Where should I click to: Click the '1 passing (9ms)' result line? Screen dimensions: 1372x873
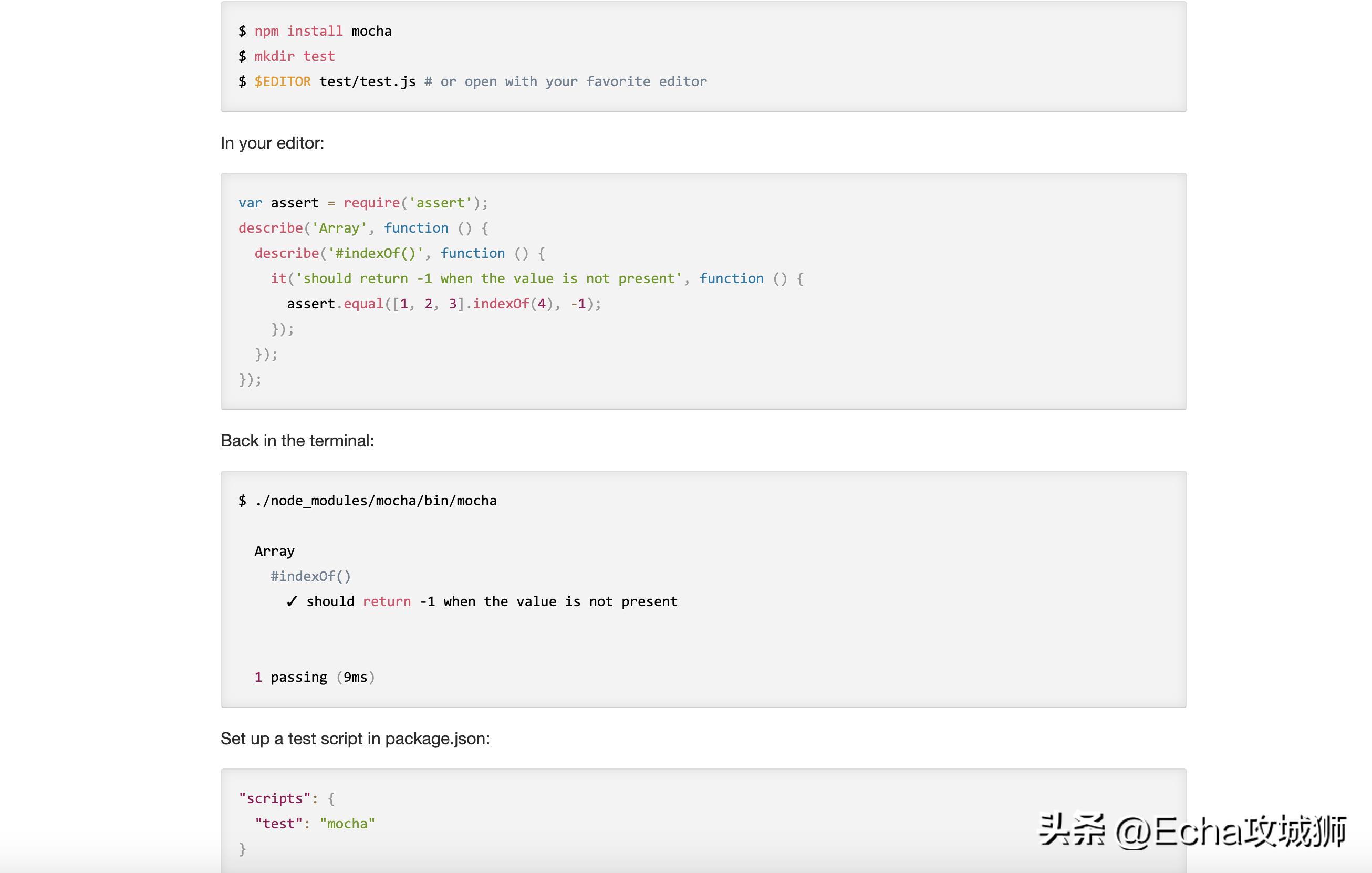pos(314,677)
